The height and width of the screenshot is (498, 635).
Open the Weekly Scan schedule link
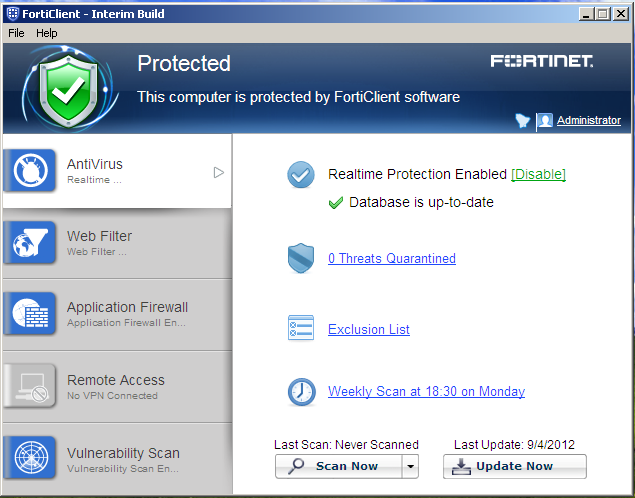point(426,391)
